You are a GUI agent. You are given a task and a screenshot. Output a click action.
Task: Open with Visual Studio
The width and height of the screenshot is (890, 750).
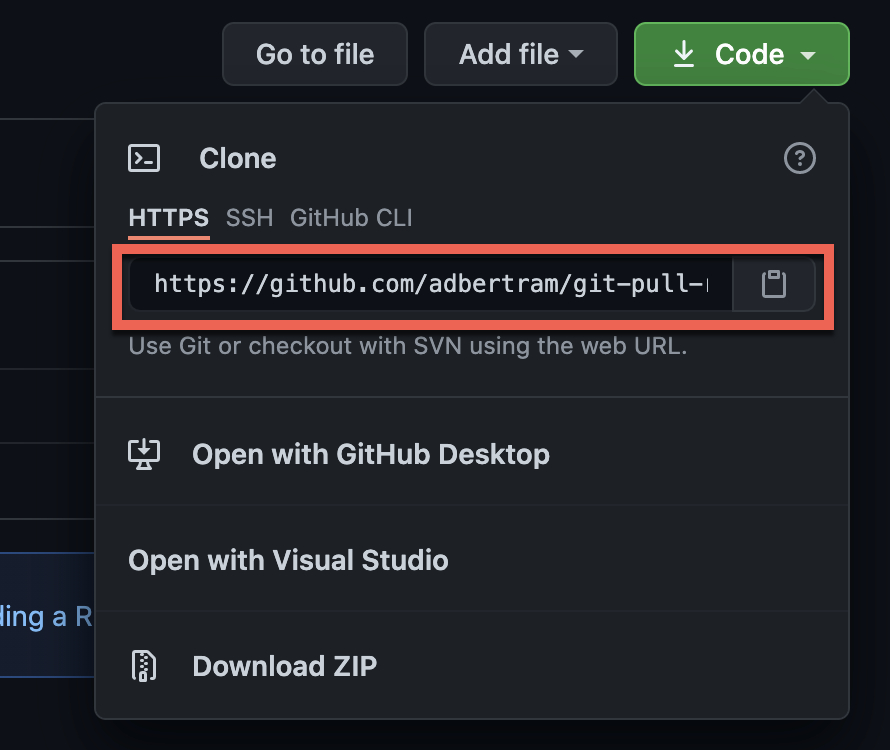[472, 560]
